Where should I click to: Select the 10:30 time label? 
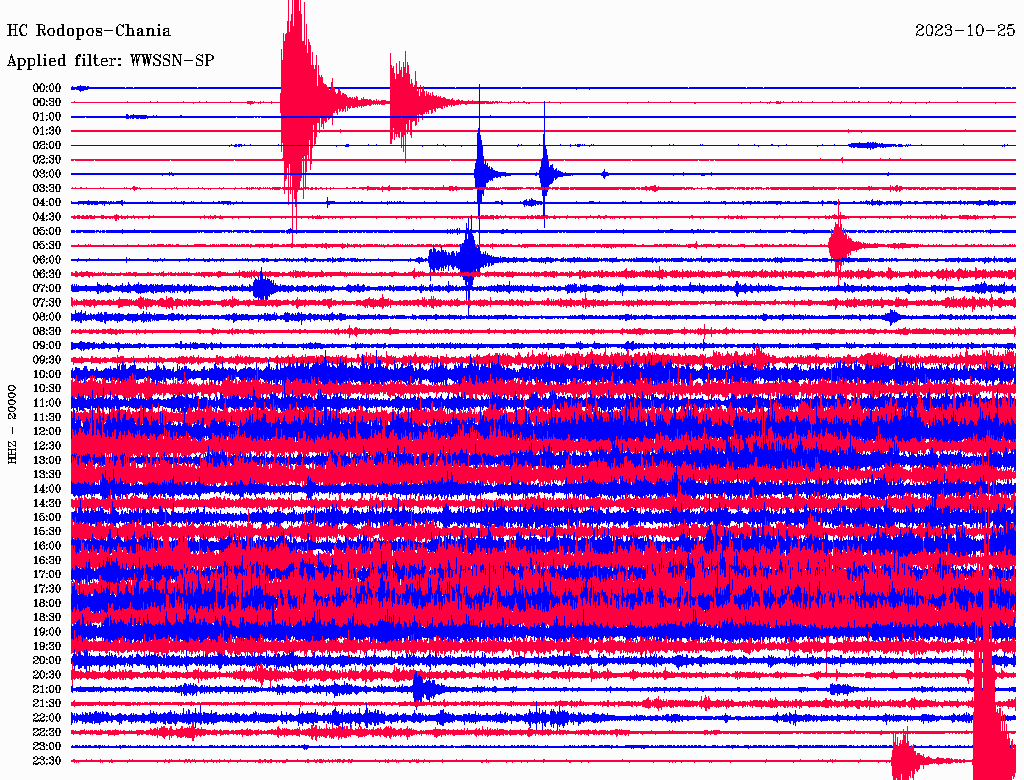47,389
